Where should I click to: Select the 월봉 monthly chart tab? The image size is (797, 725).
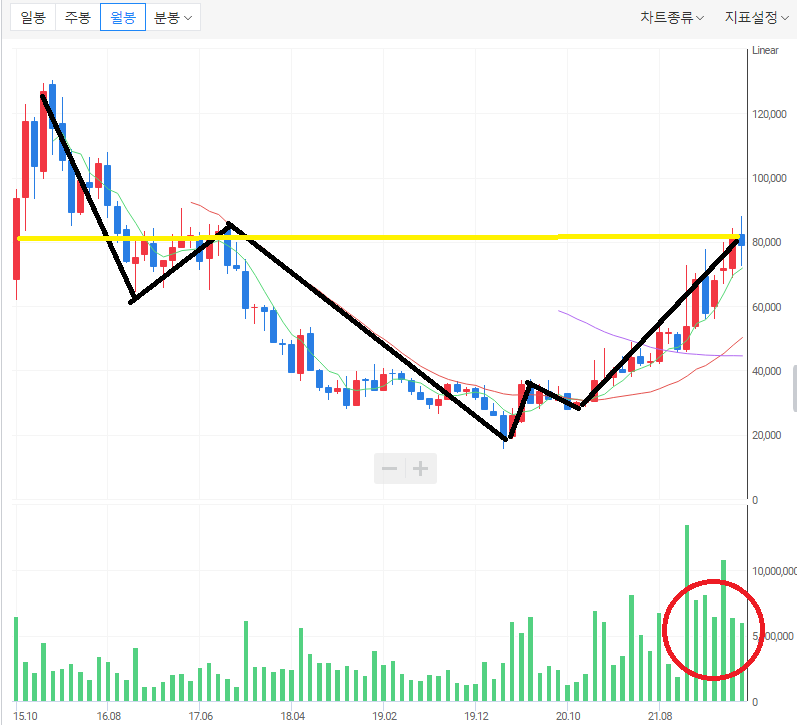tap(123, 17)
